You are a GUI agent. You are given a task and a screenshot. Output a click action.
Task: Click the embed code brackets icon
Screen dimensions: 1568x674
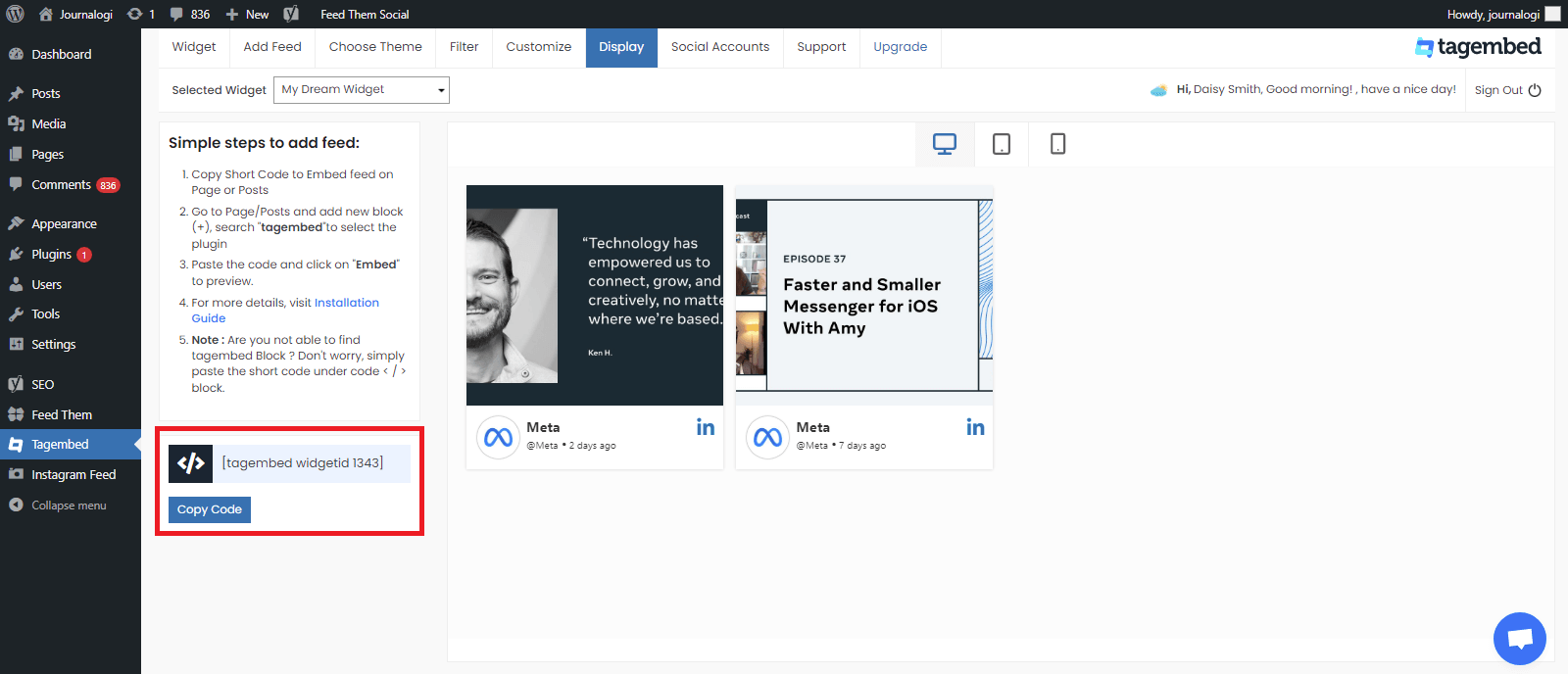point(190,463)
